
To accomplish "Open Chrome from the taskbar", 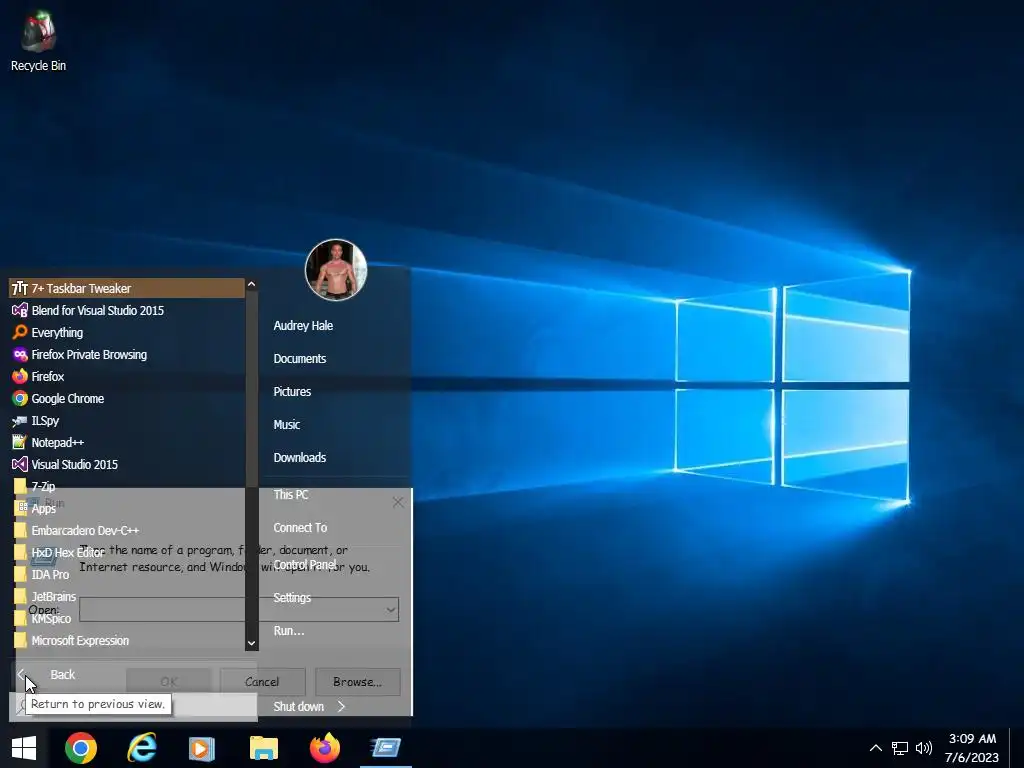I will [x=81, y=748].
